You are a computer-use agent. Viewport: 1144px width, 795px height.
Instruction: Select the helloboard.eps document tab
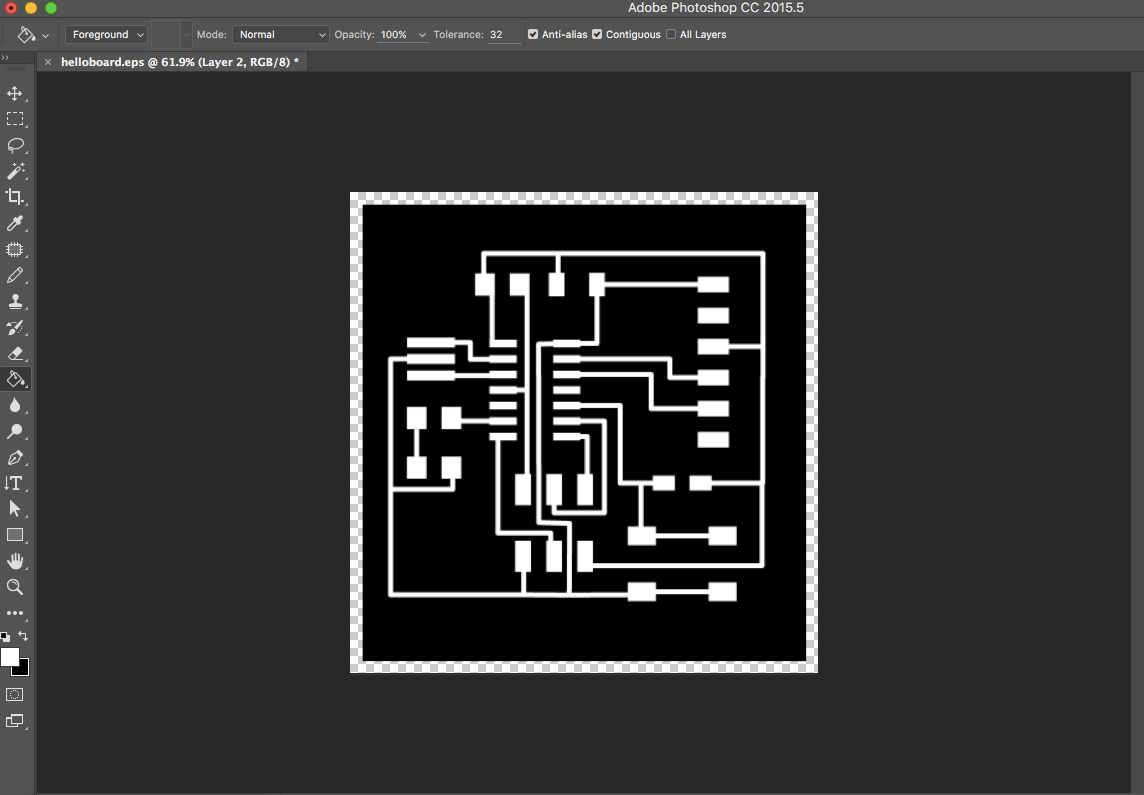[179, 62]
